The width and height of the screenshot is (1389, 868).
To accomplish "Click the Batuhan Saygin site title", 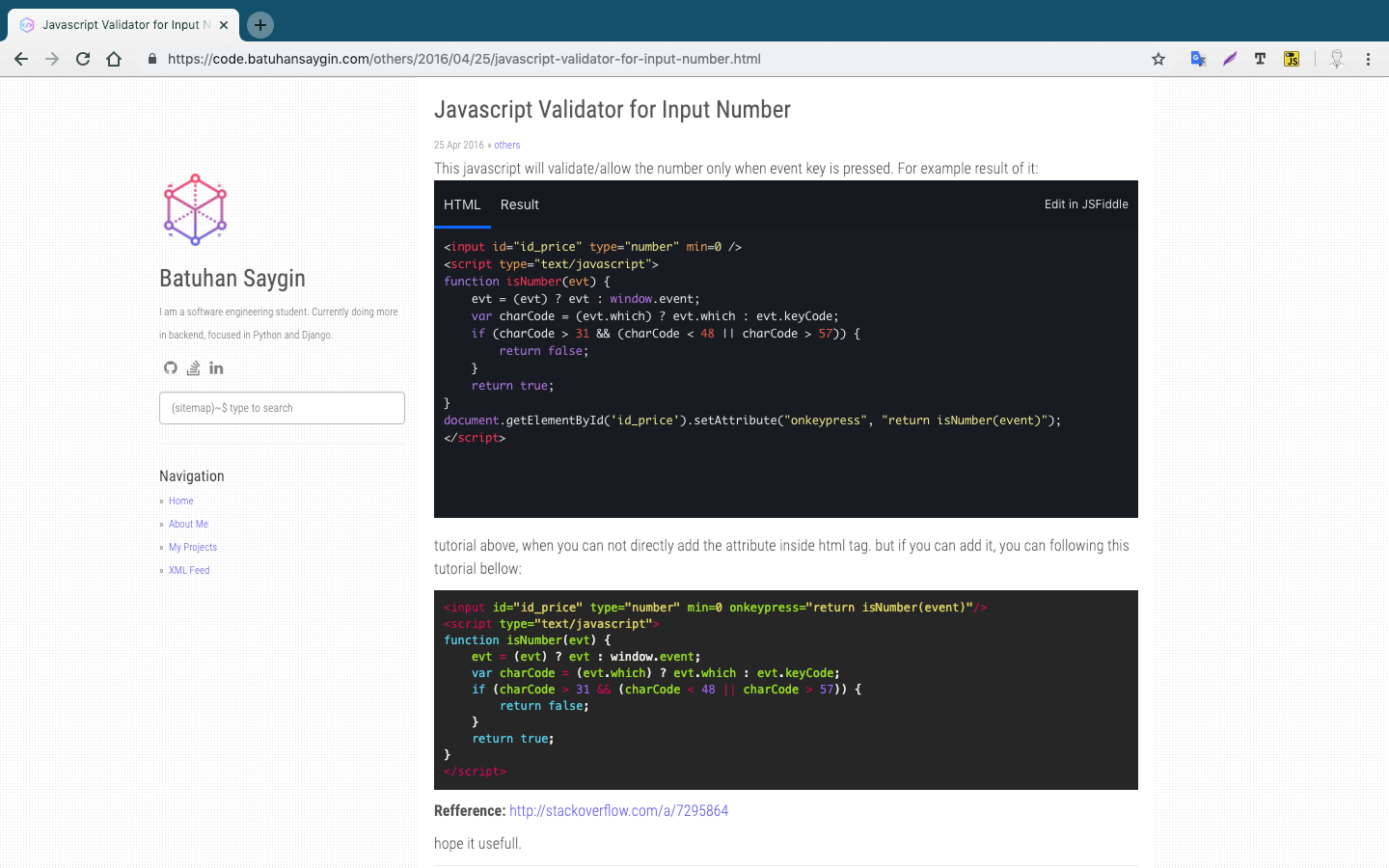I will pyautogui.click(x=232, y=279).
